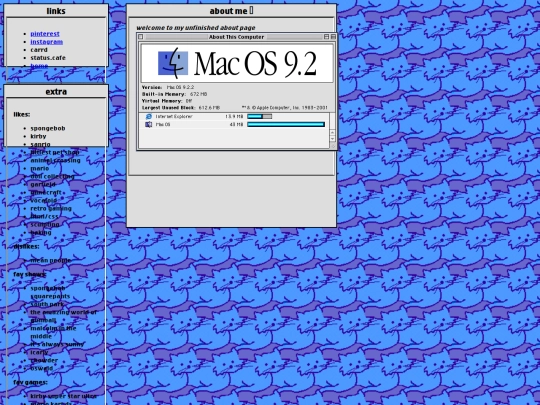The width and height of the screenshot is (540, 405).
Task: Click "kirby" in the likes list
Action: (38, 136)
